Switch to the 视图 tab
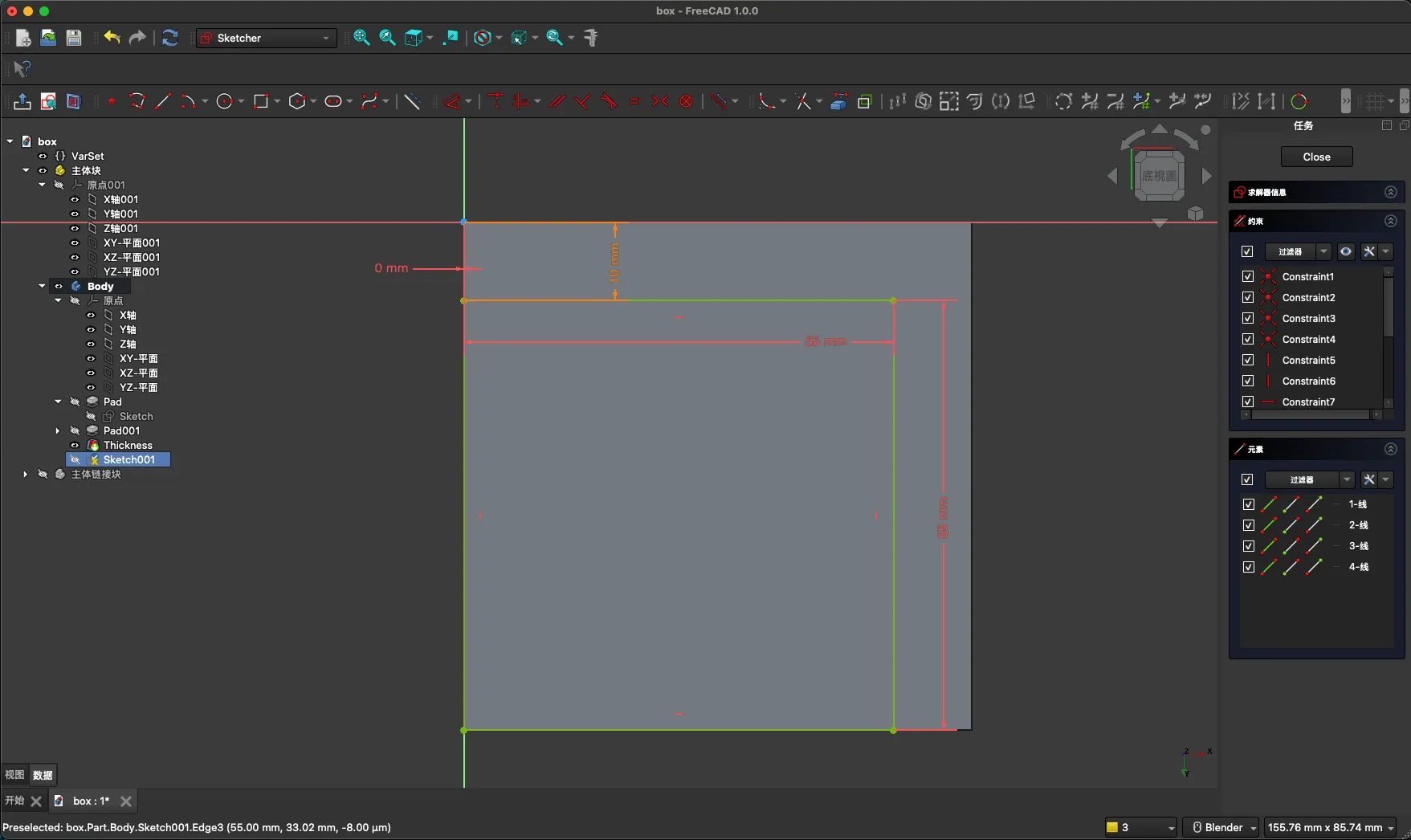 pos(14,775)
